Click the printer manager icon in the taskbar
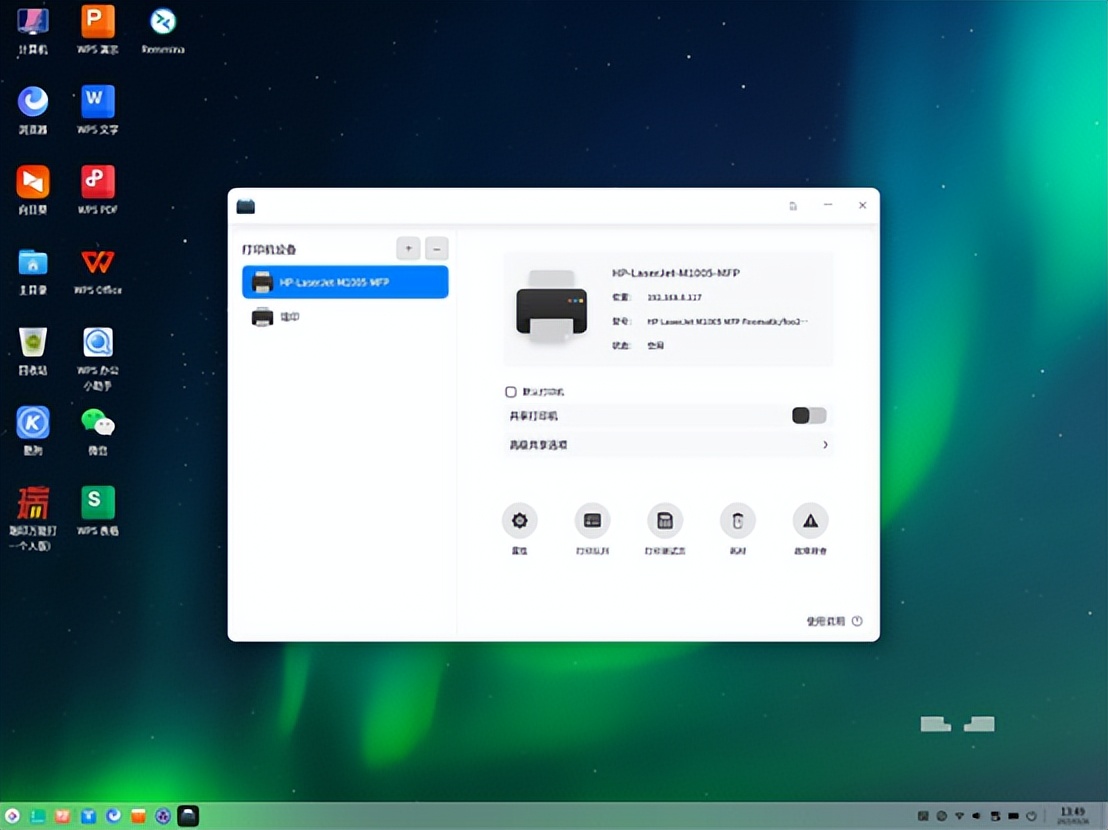The height and width of the screenshot is (830, 1108). [x=188, y=816]
